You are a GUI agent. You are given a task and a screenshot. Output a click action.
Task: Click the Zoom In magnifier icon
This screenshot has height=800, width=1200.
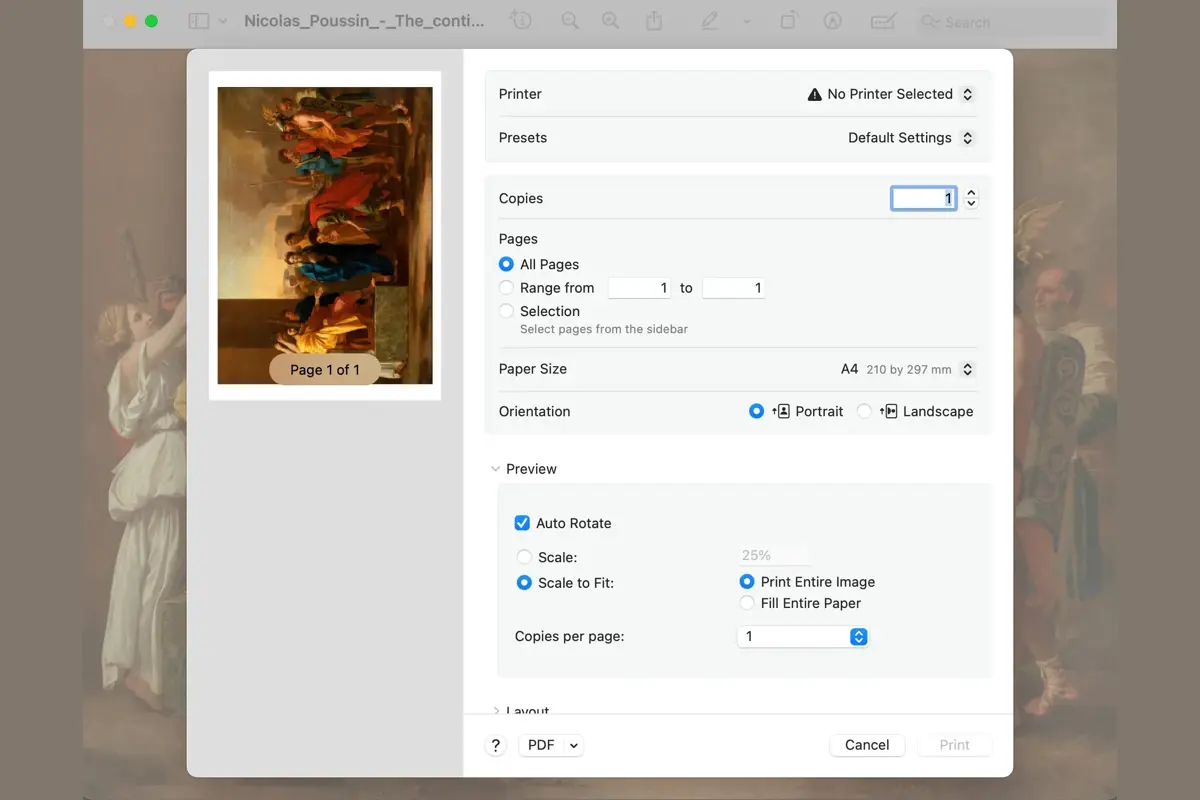tap(610, 21)
